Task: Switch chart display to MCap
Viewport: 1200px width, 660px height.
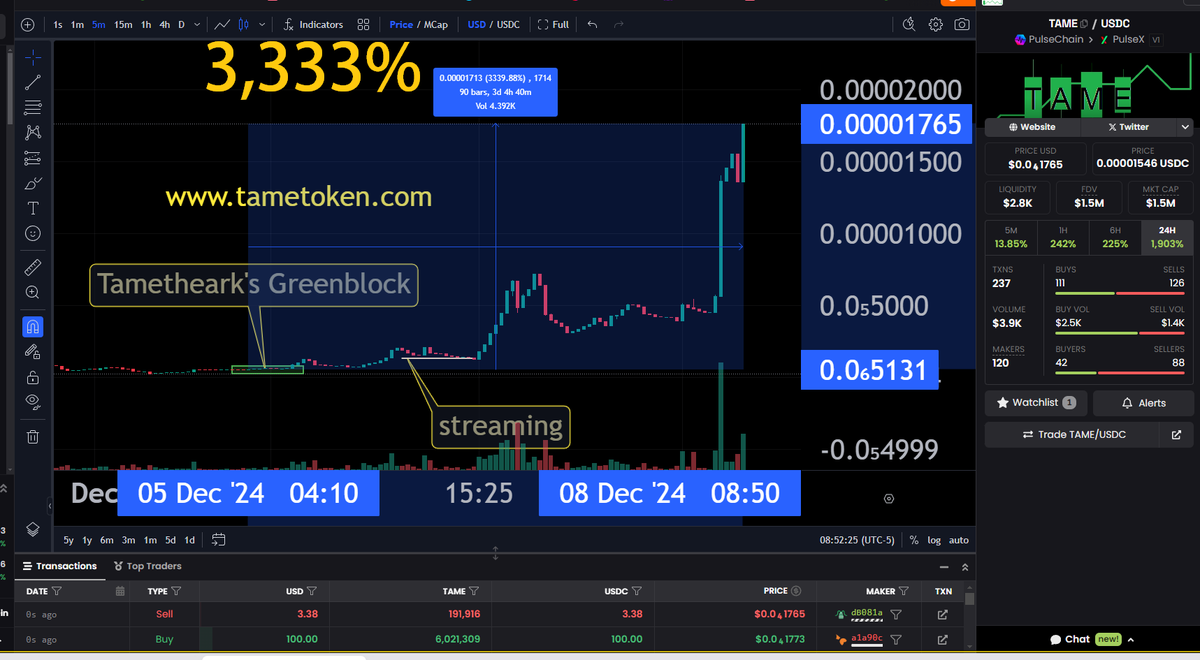Action: (435, 24)
